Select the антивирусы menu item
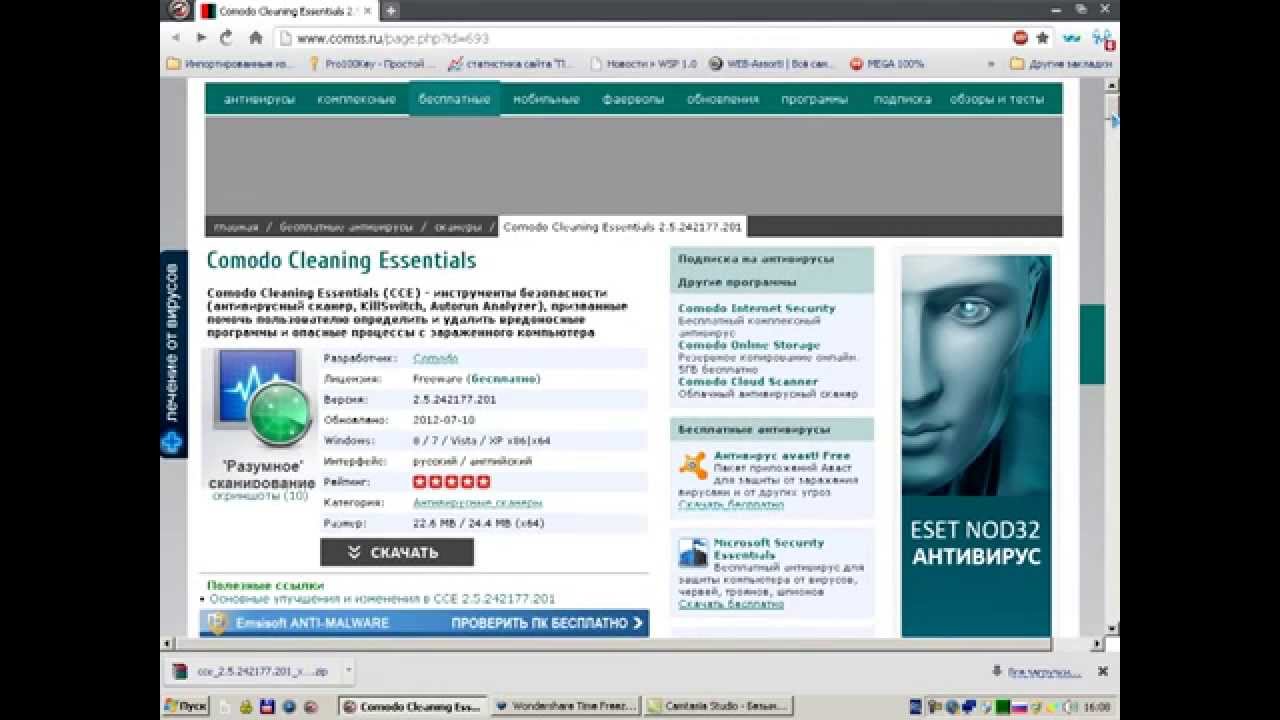The width and height of the screenshot is (1280, 720). coord(260,99)
